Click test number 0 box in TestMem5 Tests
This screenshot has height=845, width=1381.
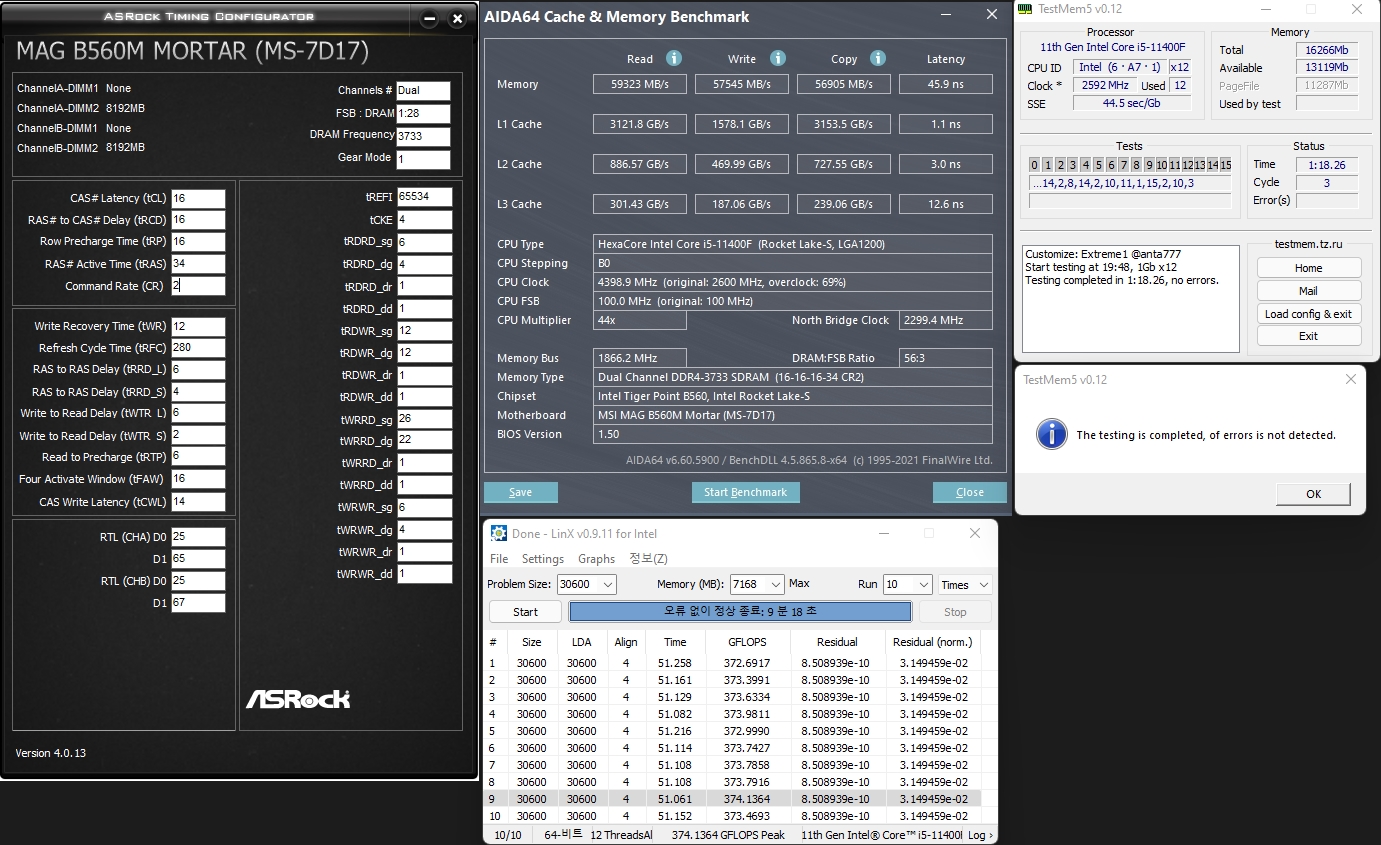pos(1035,165)
